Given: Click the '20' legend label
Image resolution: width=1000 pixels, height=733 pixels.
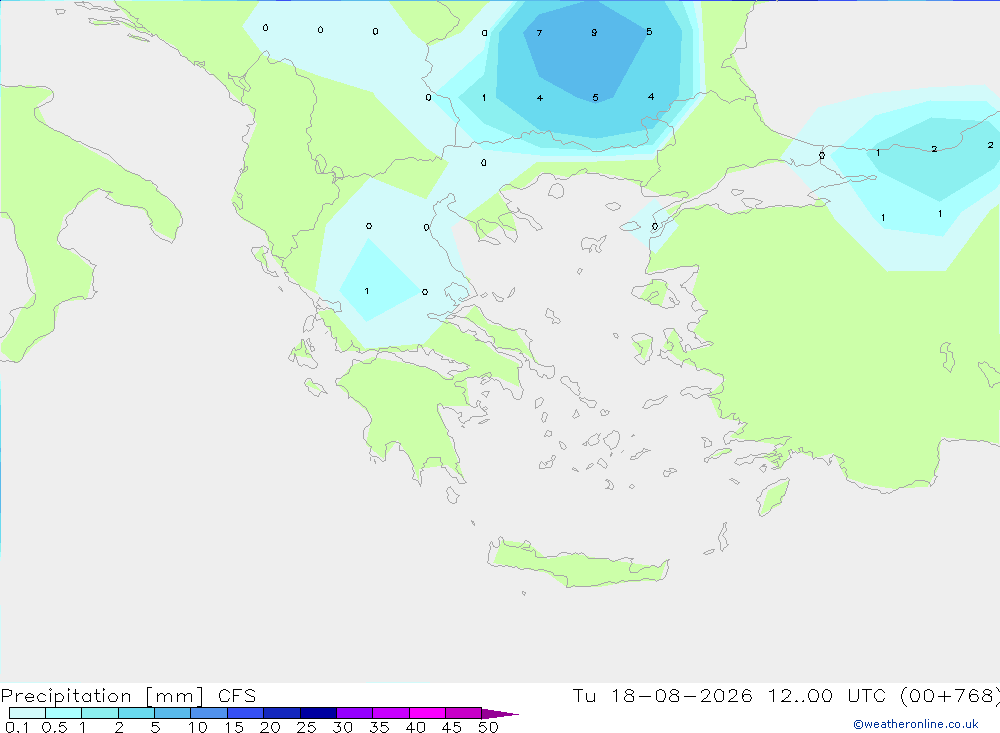Looking at the screenshot, I should coord(270,727).
